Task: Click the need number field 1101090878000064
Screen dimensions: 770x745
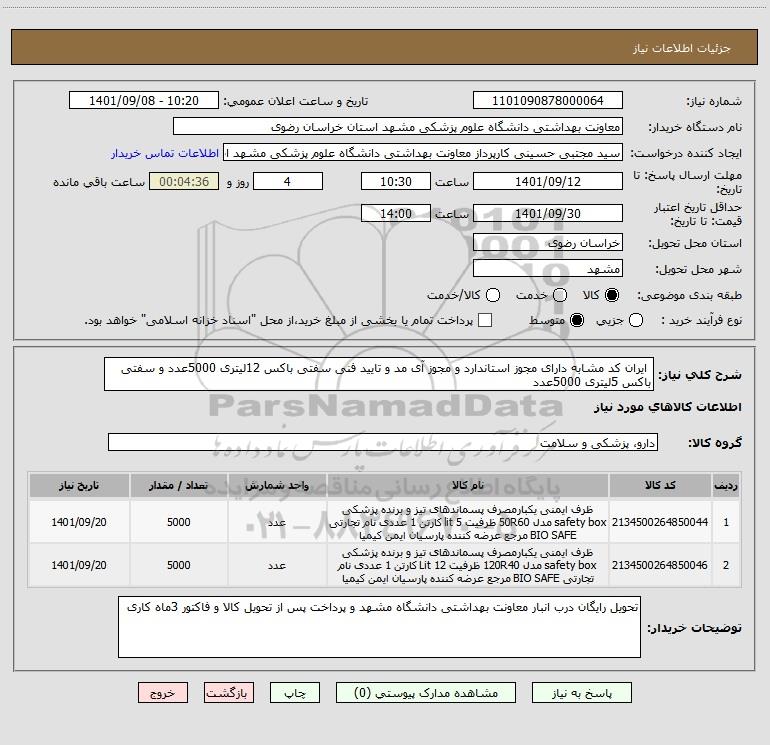Action: [548, 101]
